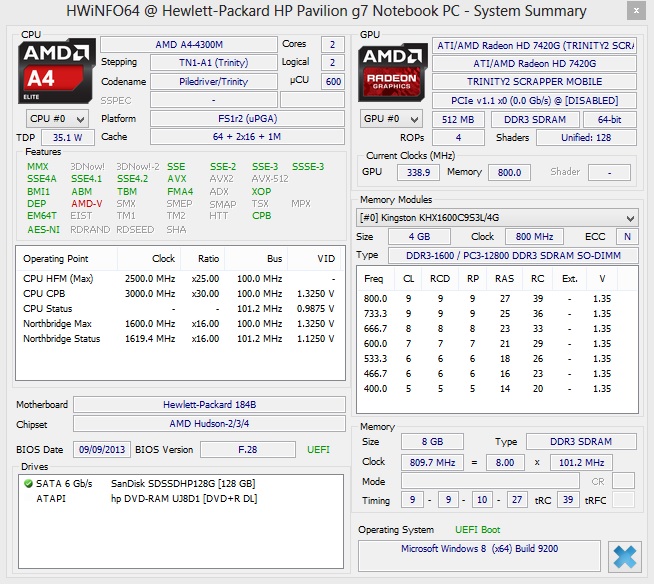Click the Microsoft Windows 8 (x64) Build 9200 field

click(x=479, y=556)
